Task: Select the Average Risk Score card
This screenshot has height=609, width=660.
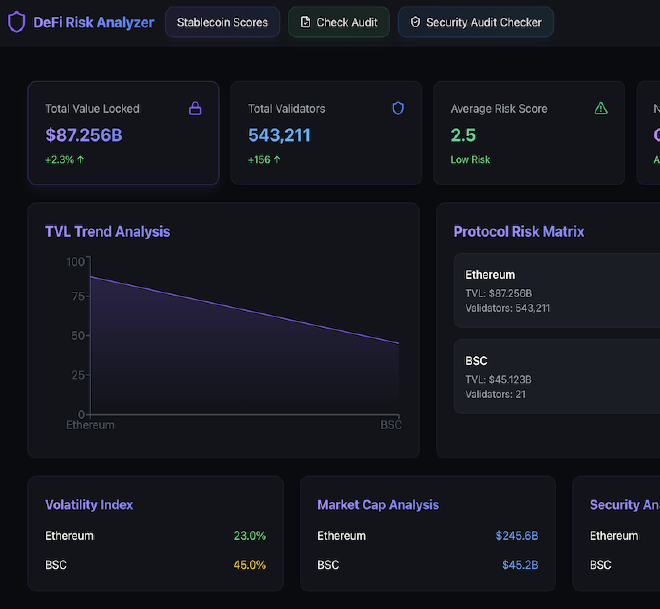Action: click(529, 133)
